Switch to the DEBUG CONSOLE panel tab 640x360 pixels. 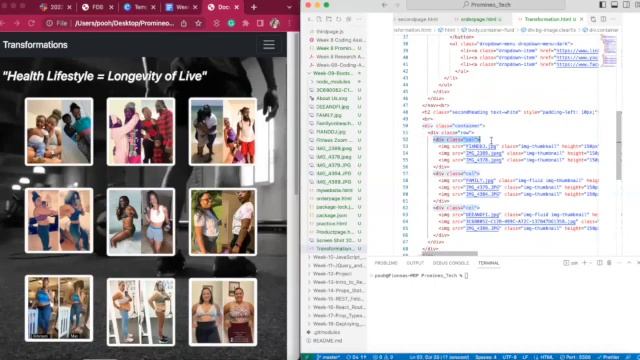tap(451, 263)
